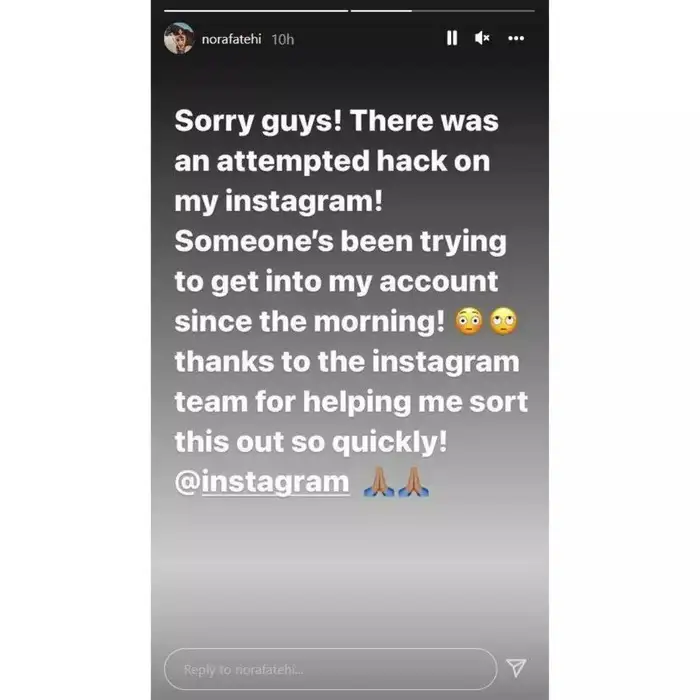Tap the second praying hands emoji

click(413, 482)
